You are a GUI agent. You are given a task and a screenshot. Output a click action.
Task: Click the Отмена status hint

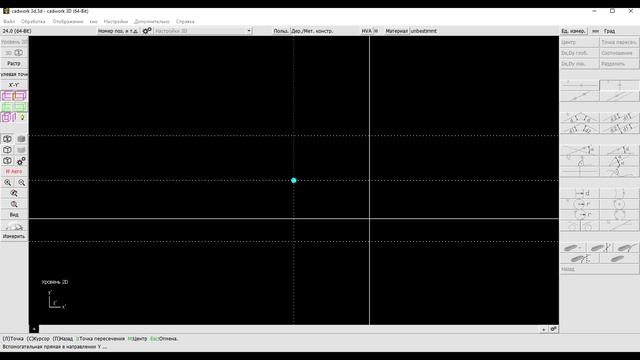(164, 338)
